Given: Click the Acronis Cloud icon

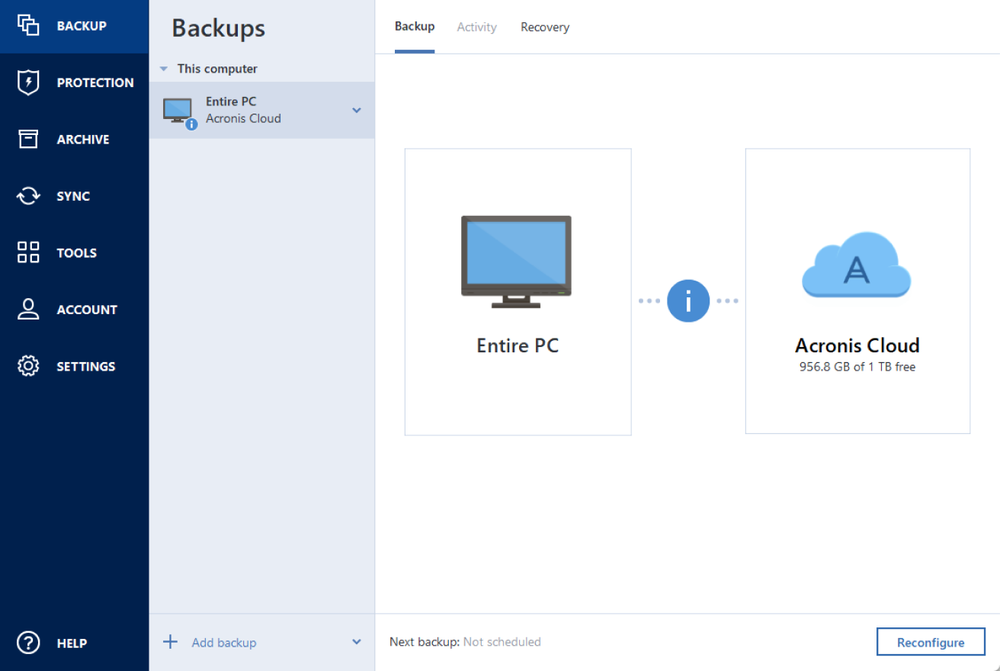Looking at the screenshot, I should pyautogui.click(x=857, y=265).
